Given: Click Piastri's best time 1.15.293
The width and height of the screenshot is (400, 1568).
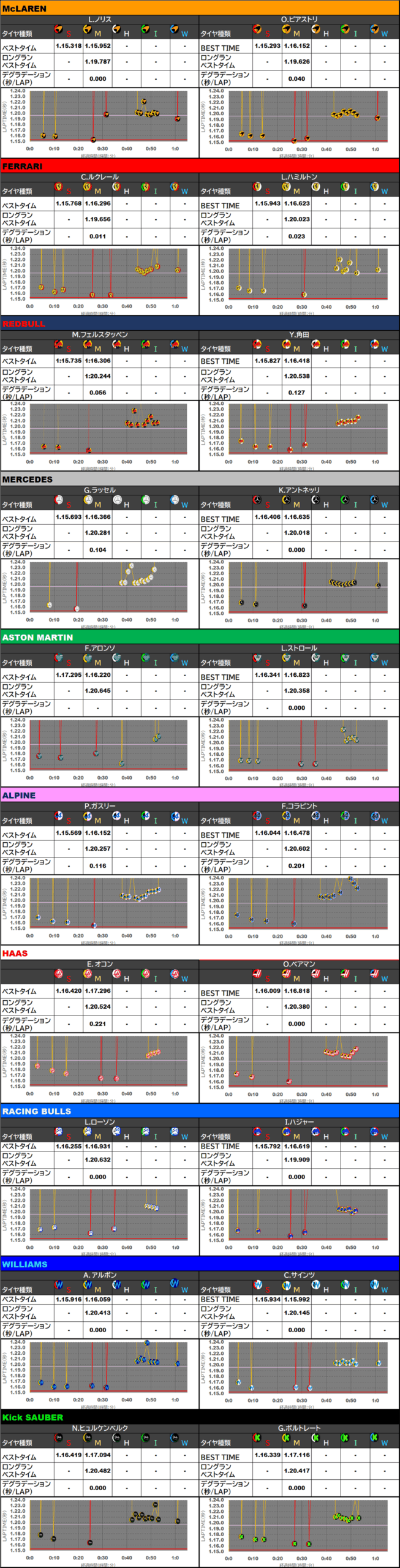Looking at the screenshot, I should [267, 46].
